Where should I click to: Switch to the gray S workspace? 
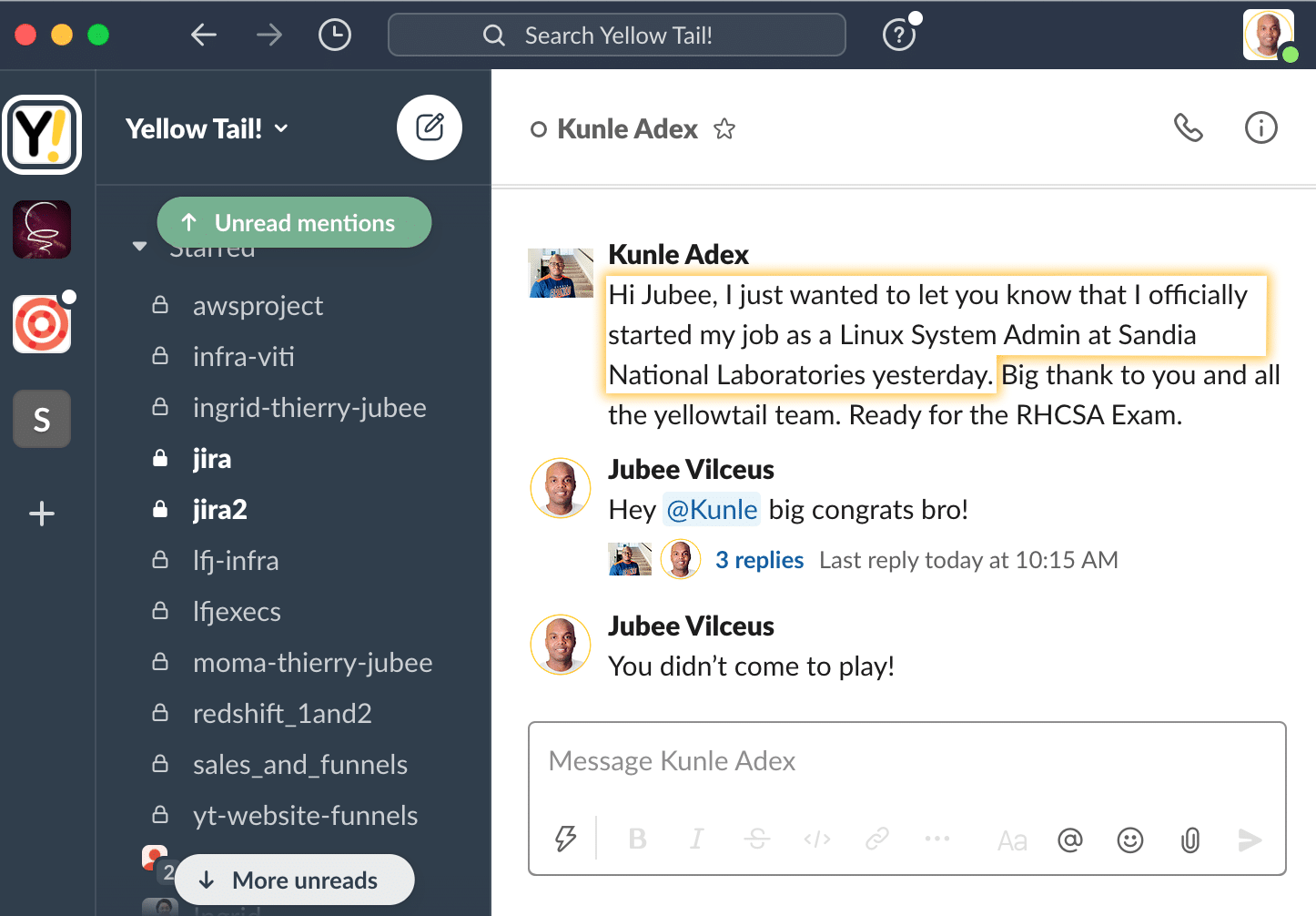coord(42,419)
